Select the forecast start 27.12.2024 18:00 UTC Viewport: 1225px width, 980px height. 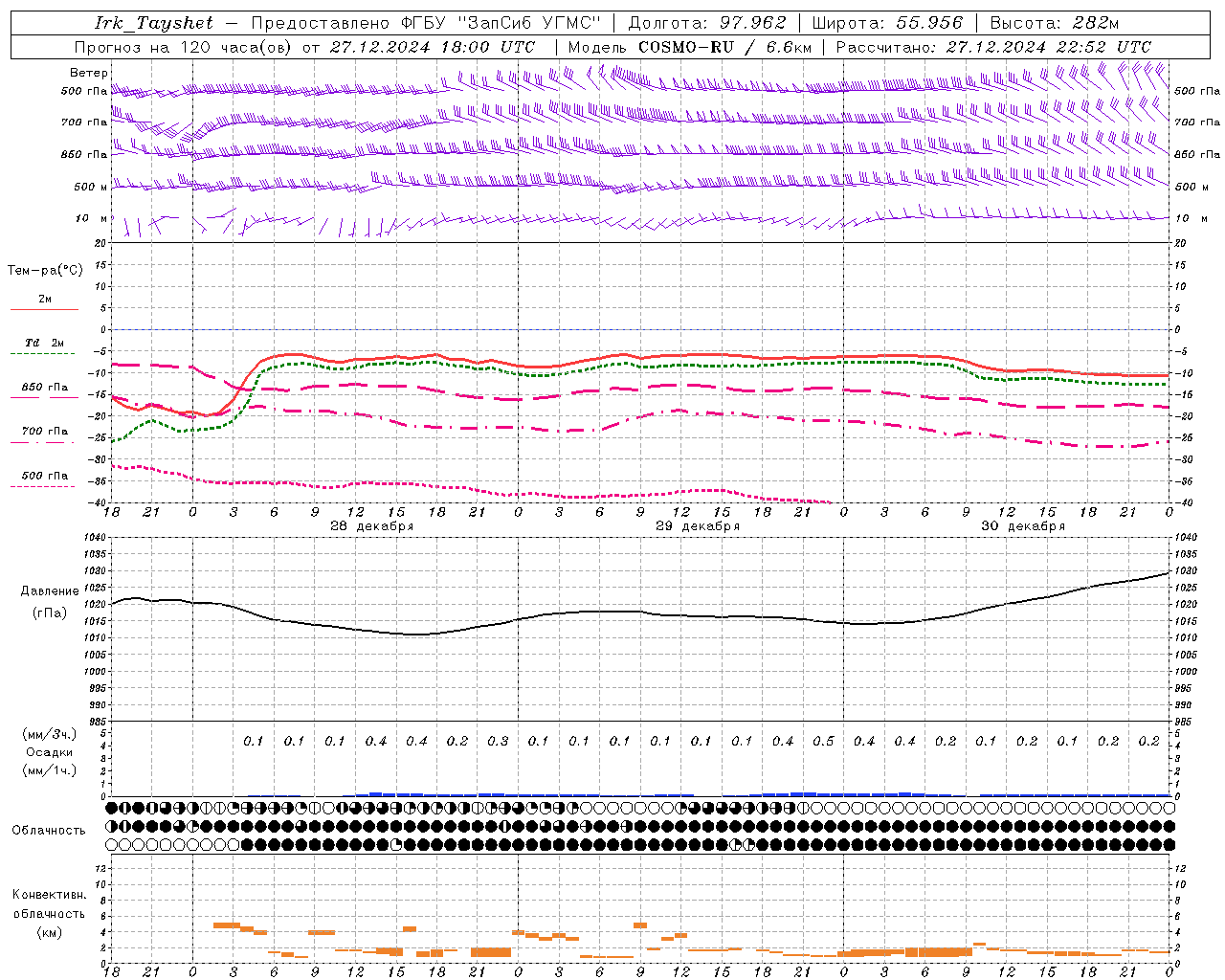coord(433,47)
